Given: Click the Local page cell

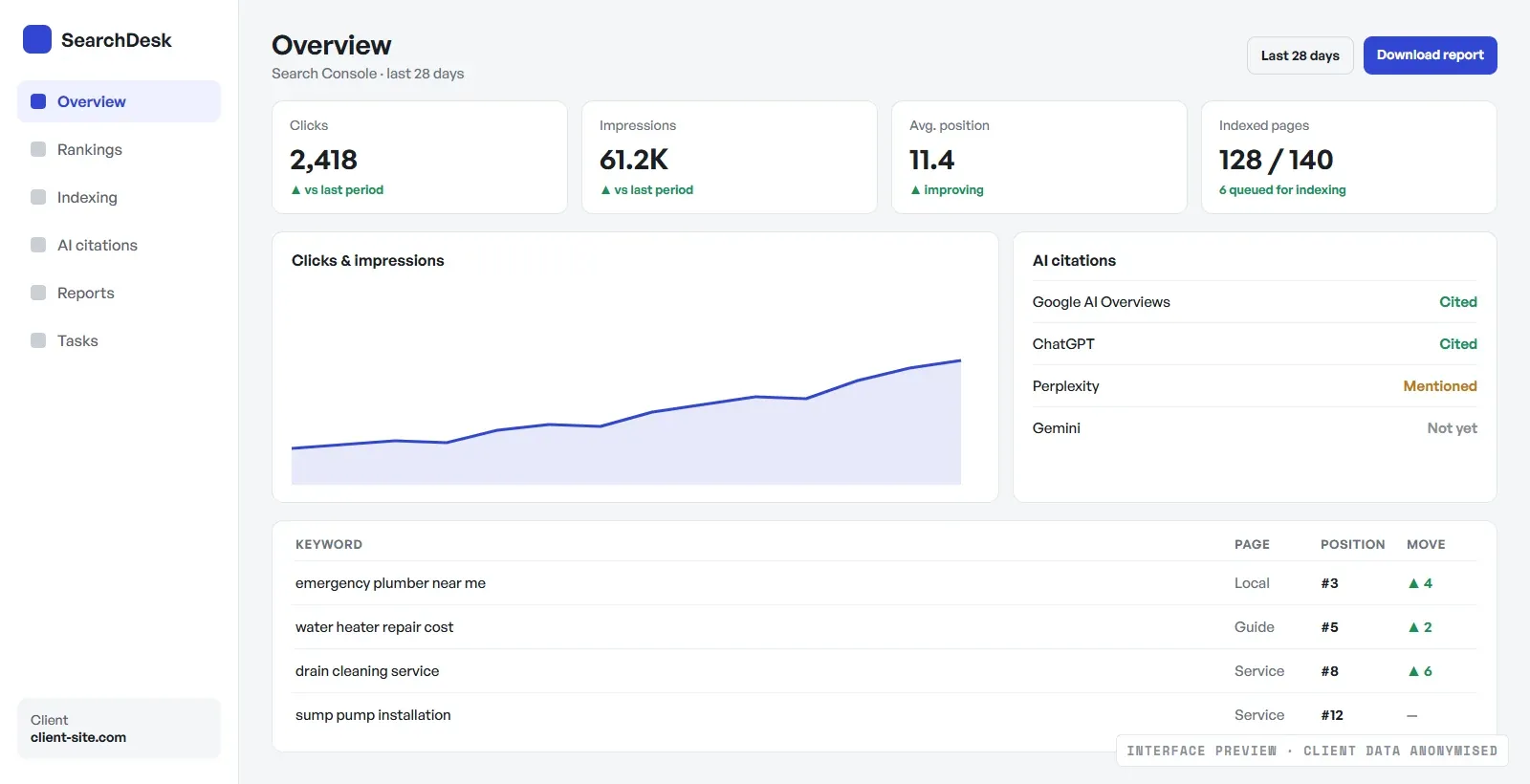Looking at the screenshot, I should pos(1252,583).
